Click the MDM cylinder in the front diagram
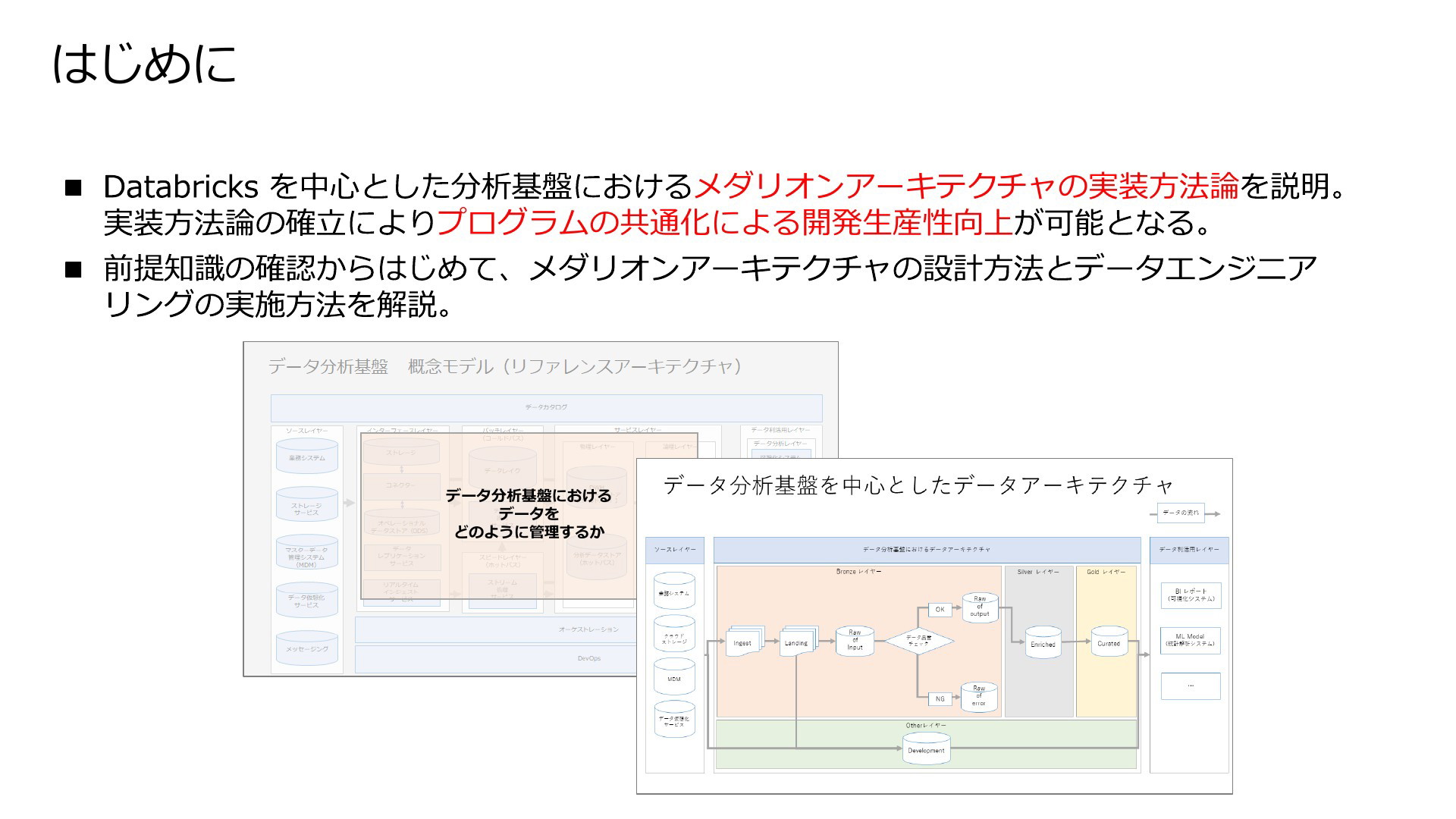Screen dimensions: 1456x819 pyautogui.click(x=674, y=676)
